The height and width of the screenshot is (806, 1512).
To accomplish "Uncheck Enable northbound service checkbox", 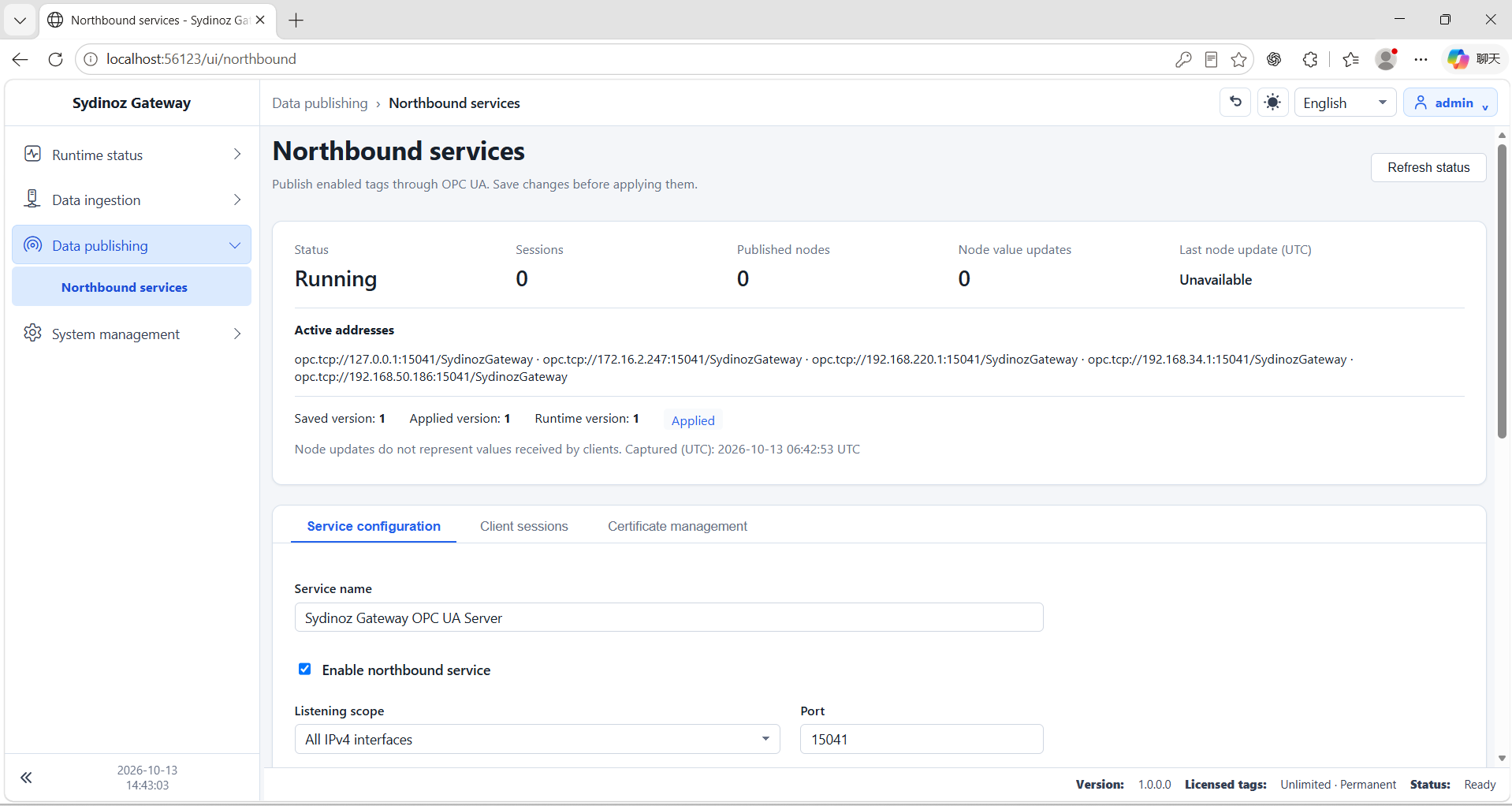I will (x=304, y=669).
